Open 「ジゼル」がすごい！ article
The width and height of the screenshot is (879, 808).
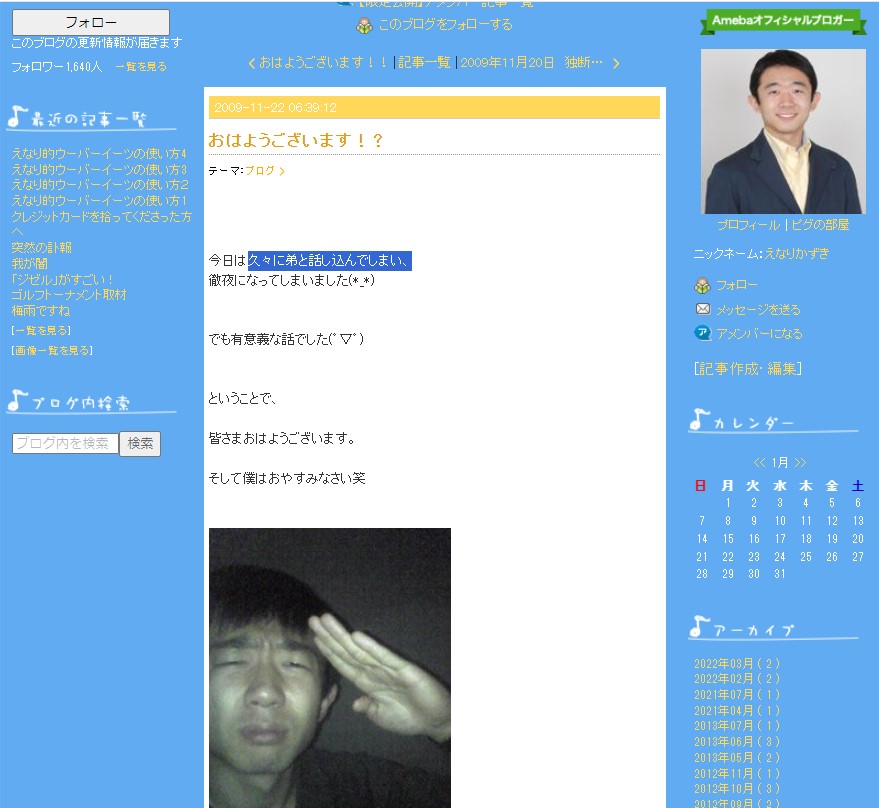[62, 279]
